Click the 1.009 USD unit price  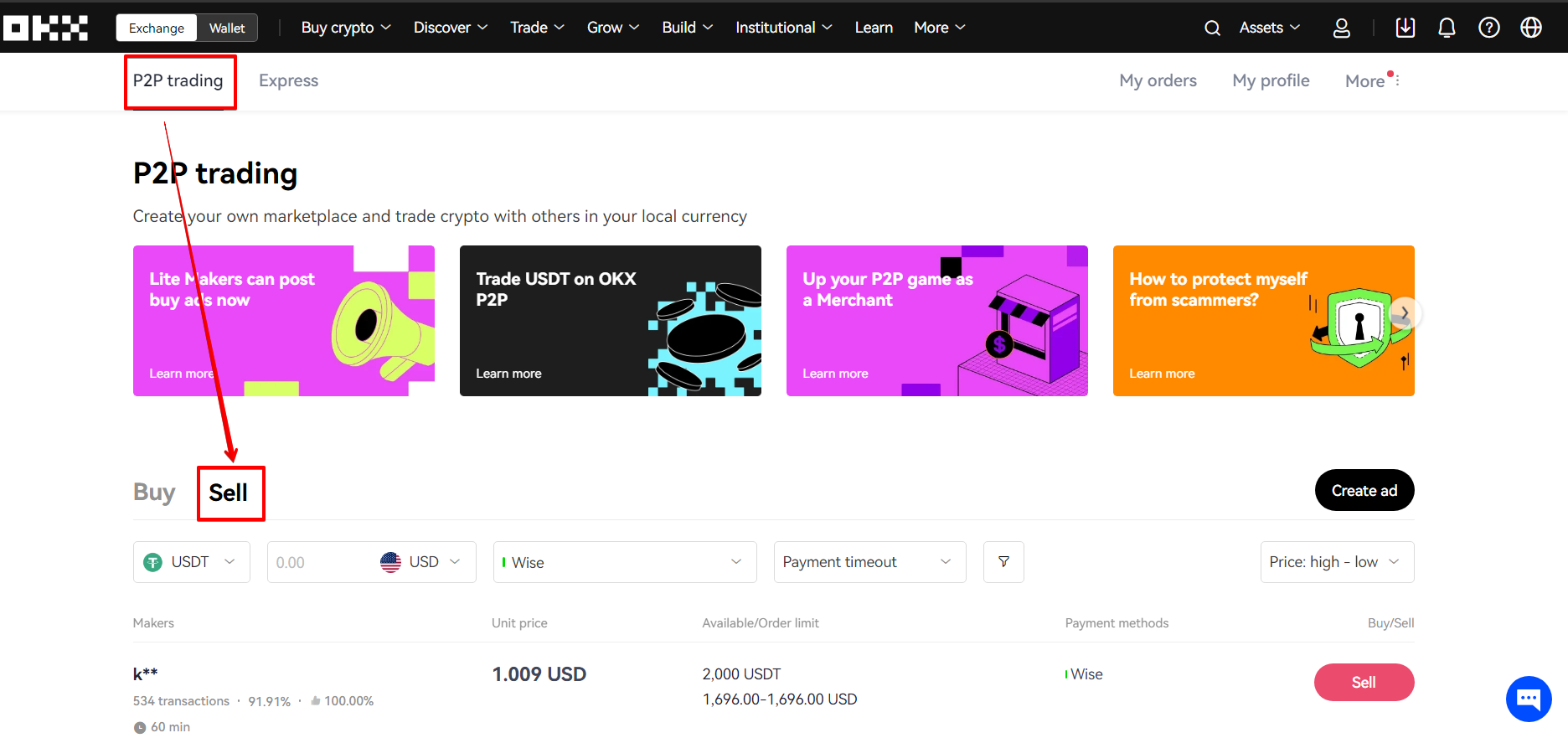click(x=539, y=674)
